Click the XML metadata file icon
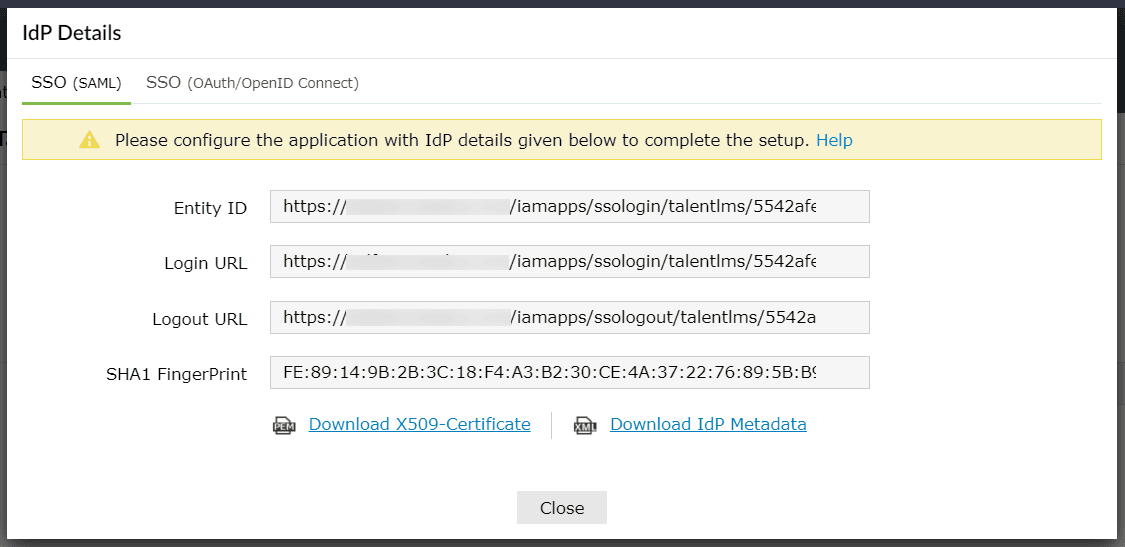1125x547 pixels. [x=585, y=425]
